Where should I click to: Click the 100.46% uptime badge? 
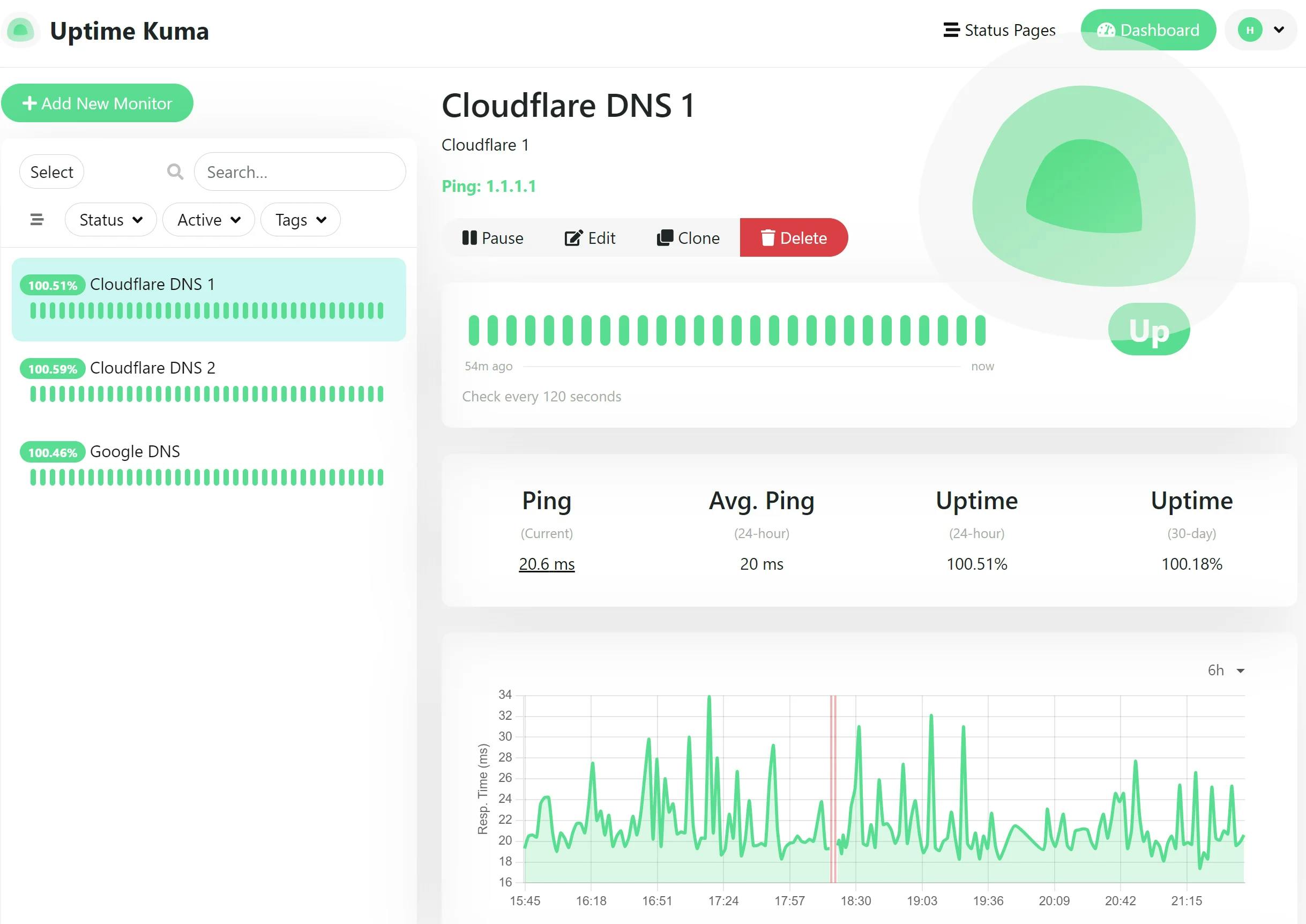[x=53, y=452]
